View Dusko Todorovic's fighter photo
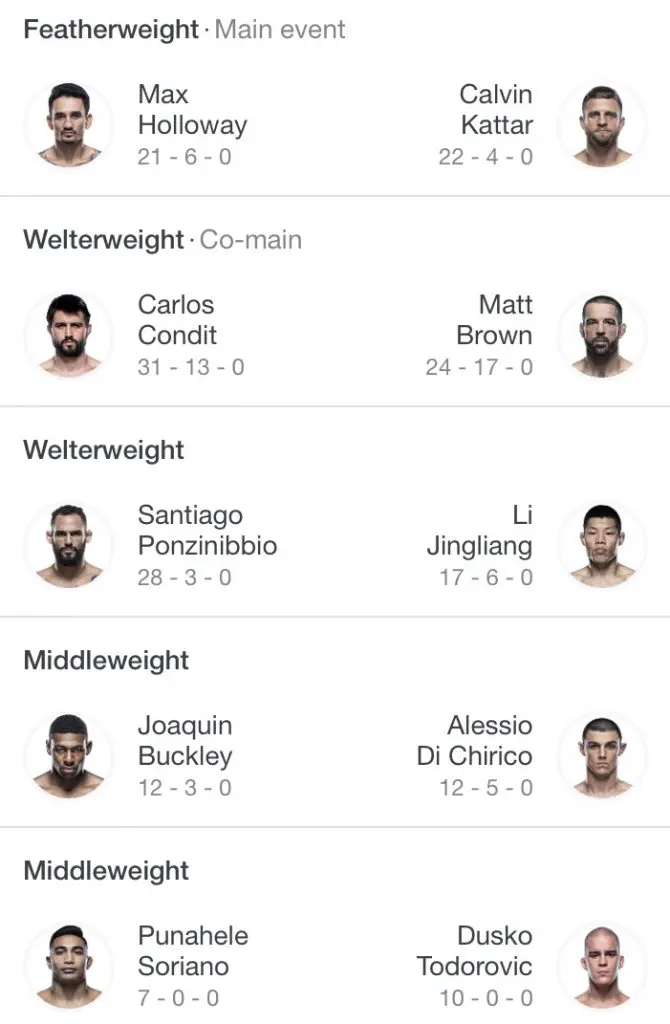Viewport: 670px width, 1024px height. point(601,966)
